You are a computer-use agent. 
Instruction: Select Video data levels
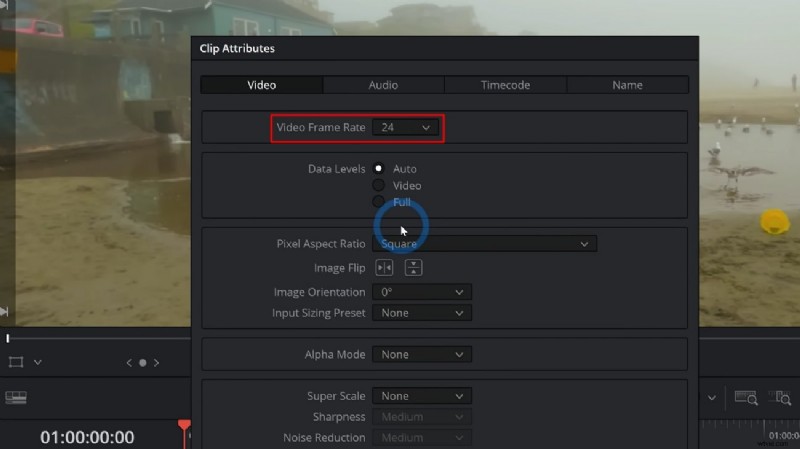click(379, 185)
